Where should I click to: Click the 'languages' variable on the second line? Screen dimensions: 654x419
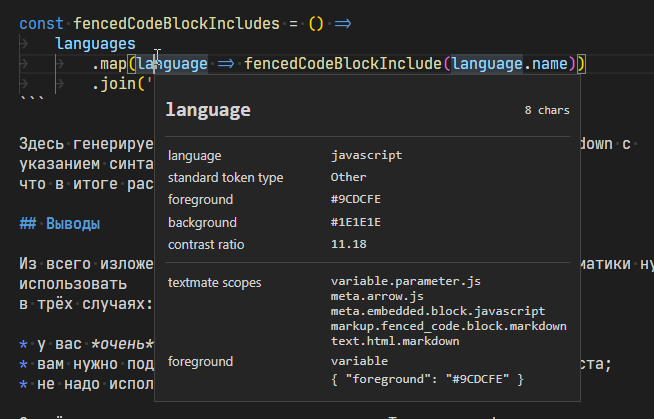pos(96,44)
